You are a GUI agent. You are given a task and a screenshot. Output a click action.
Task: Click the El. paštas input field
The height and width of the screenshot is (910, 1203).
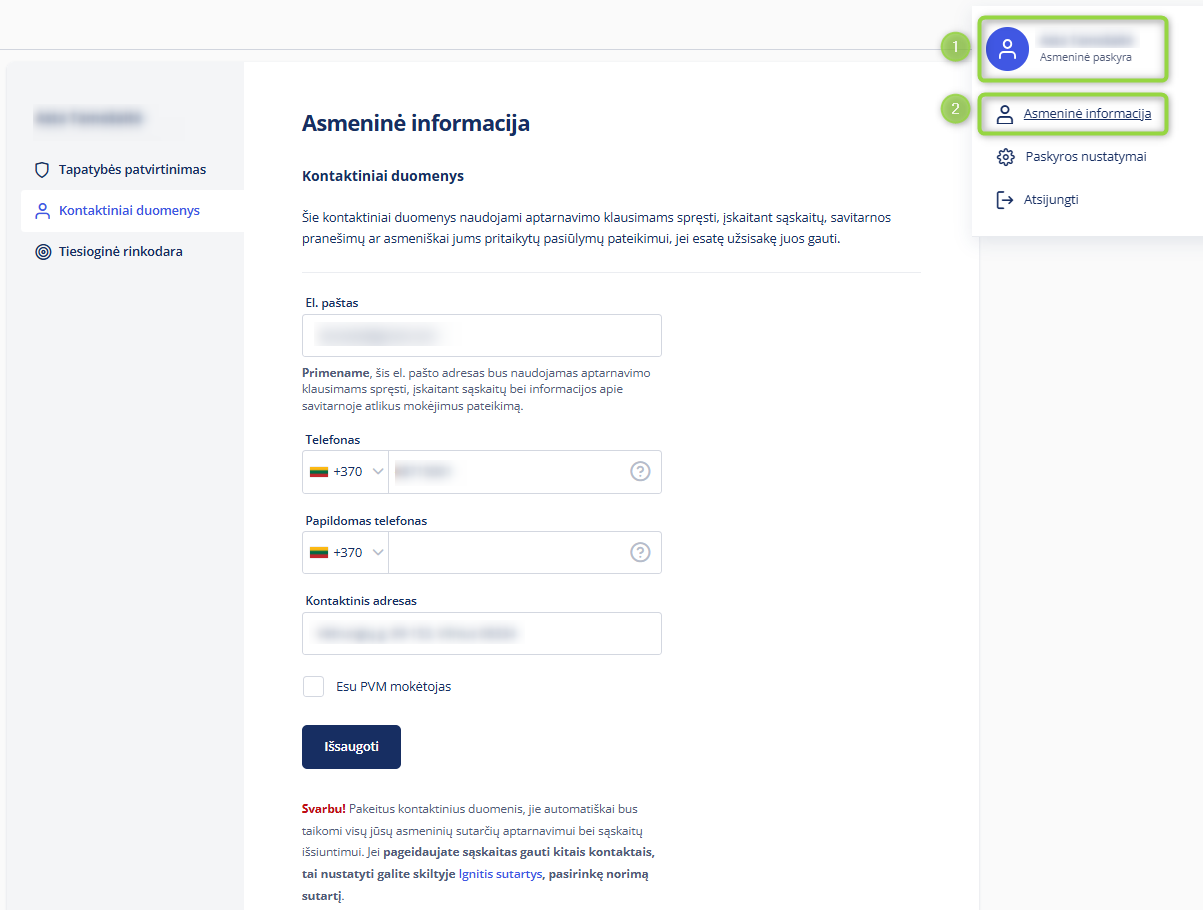coord(481,335)
